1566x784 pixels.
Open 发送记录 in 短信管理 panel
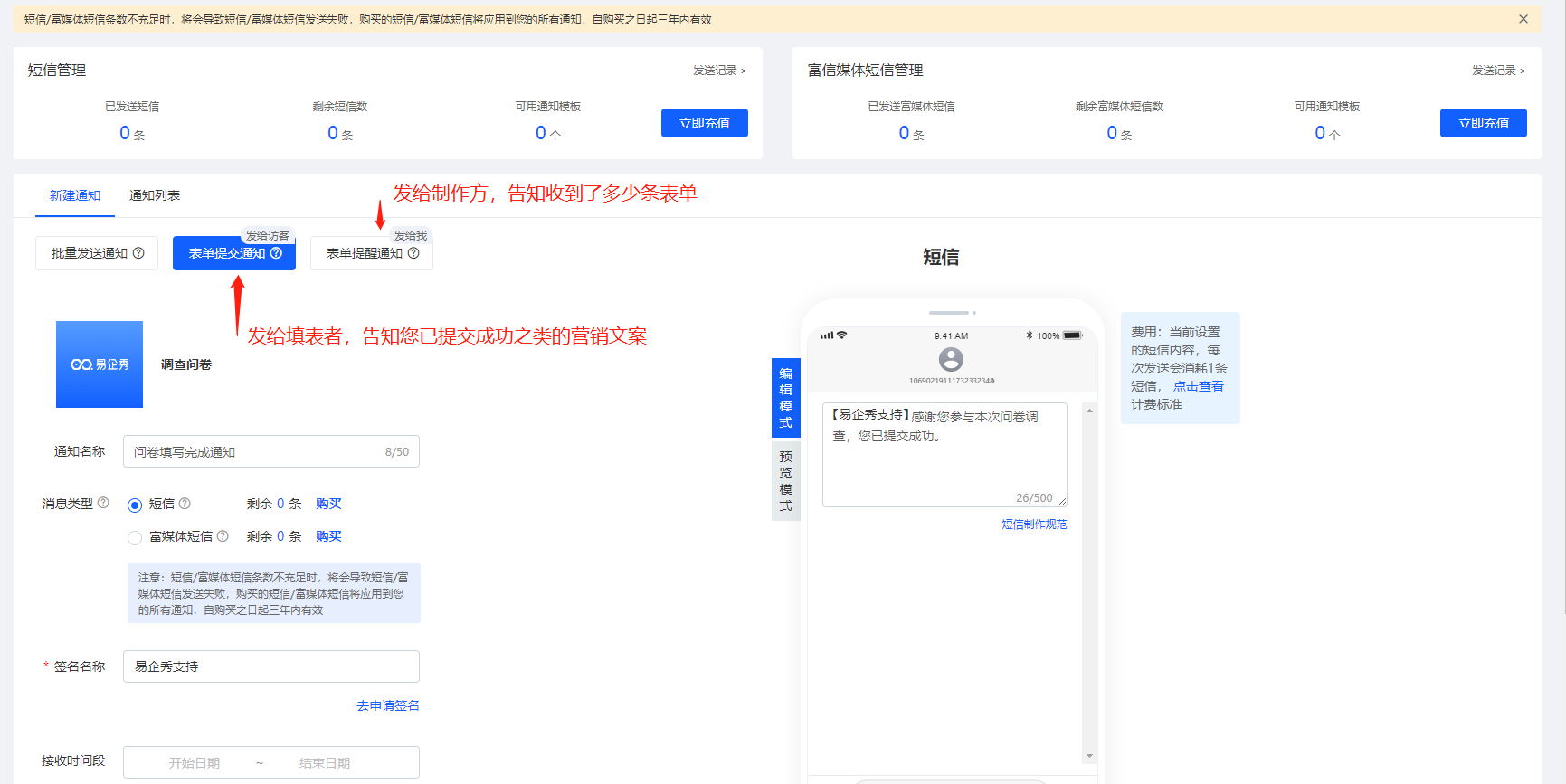click(719, 71)
